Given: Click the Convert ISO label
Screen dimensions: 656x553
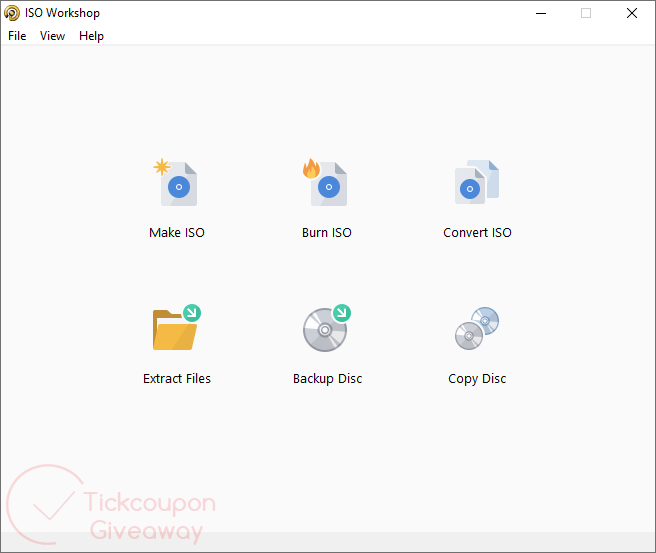Looking at the screenshot, I should coord(477,233).
